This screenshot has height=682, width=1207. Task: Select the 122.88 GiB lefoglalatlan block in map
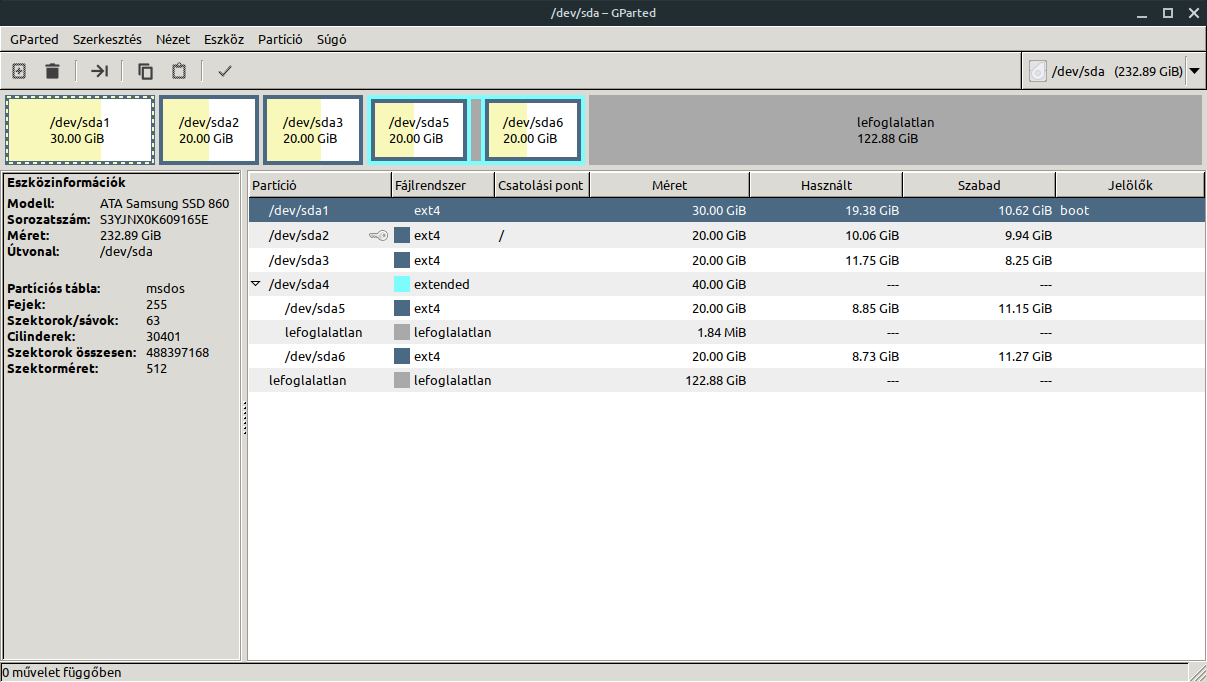[x=895, y=130]
